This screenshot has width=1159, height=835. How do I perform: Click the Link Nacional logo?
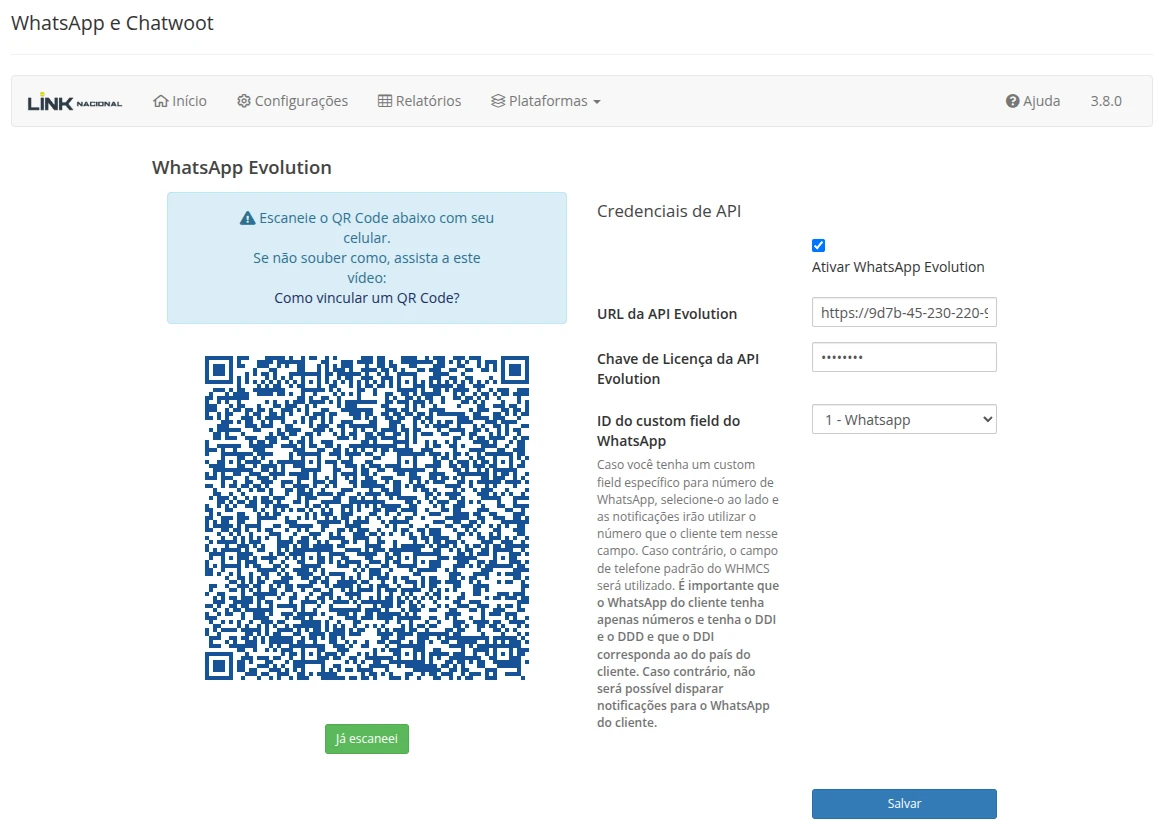click(x=74, y=102)
